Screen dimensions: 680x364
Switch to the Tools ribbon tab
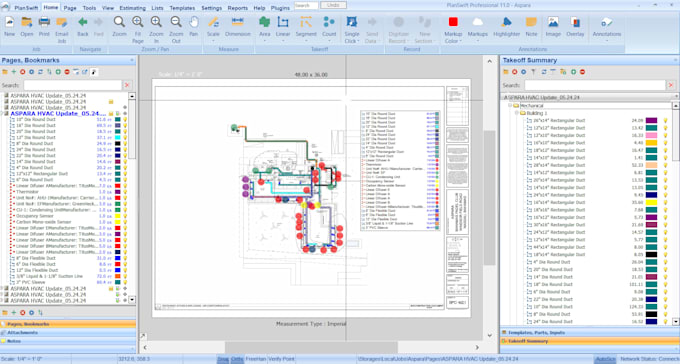tap(89, 8)
